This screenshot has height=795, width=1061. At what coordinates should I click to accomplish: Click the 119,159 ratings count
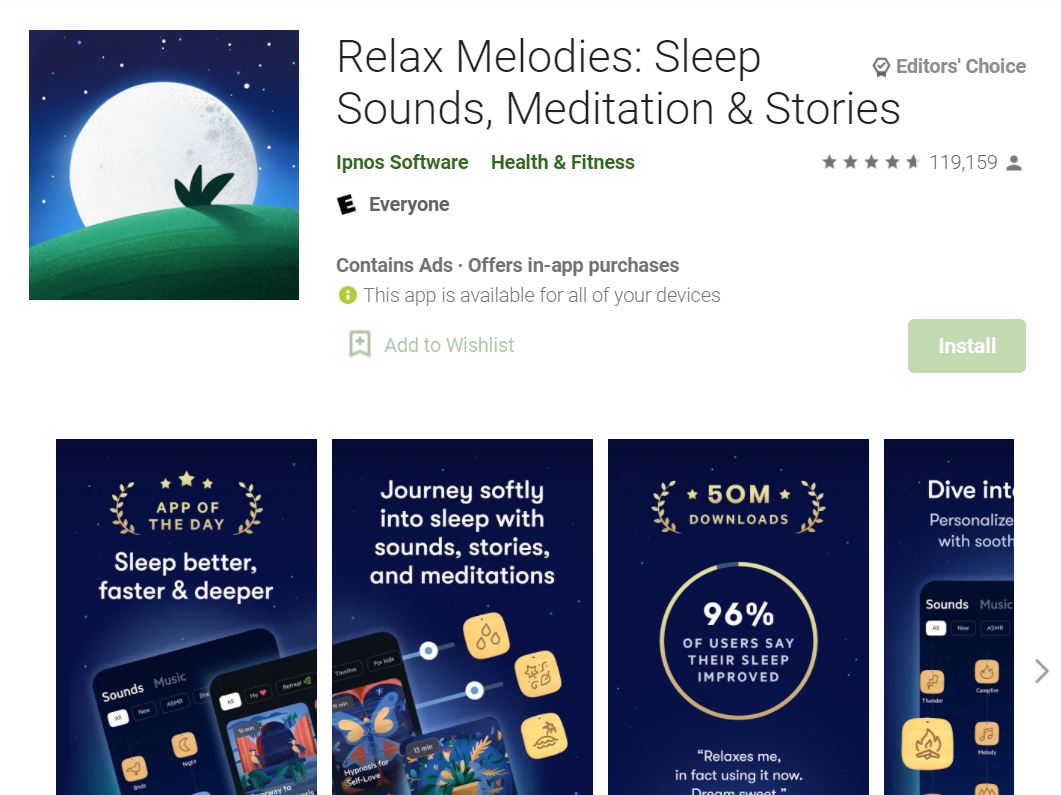point(963,162)
